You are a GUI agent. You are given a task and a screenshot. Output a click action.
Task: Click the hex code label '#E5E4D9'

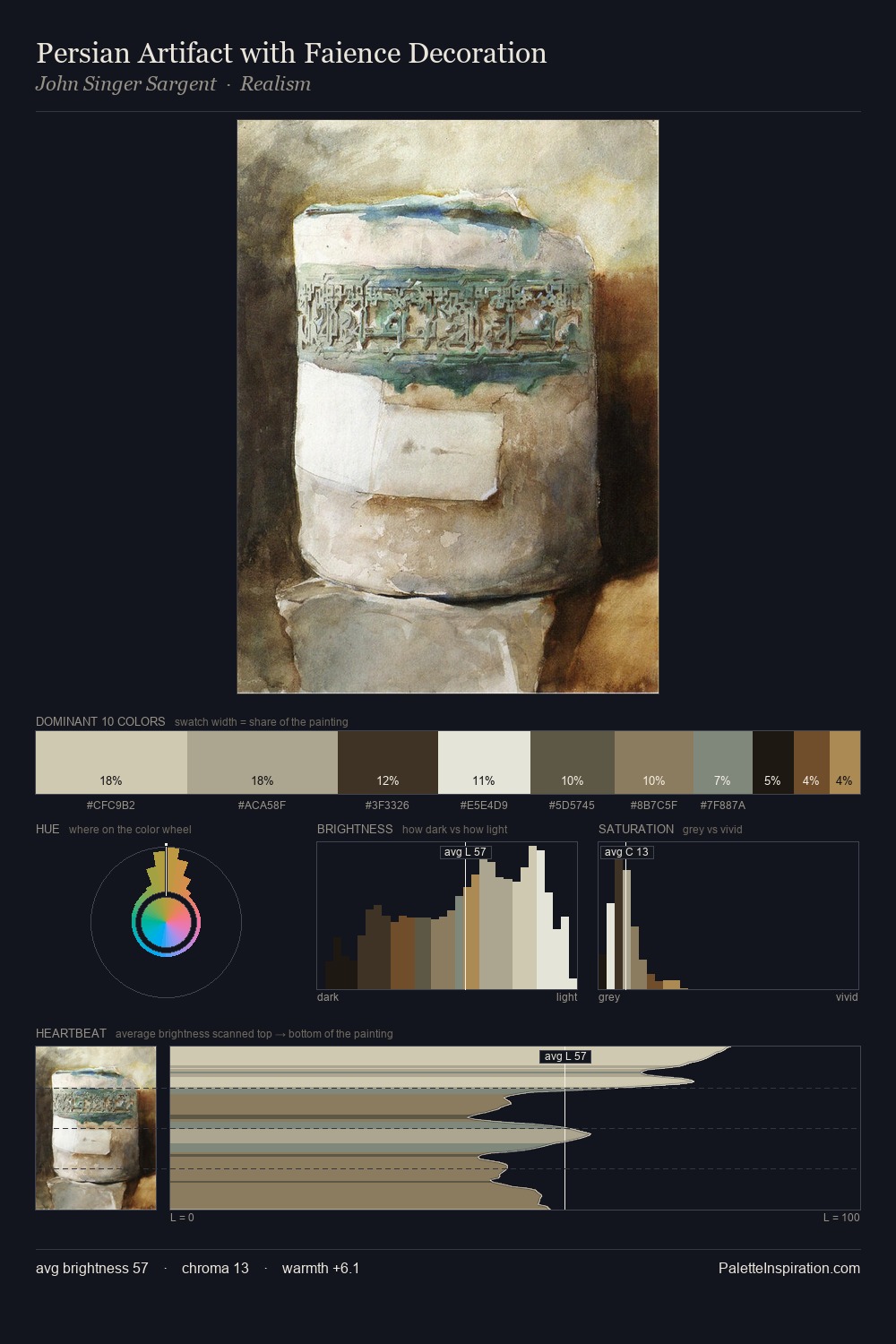tap(484, 806)
